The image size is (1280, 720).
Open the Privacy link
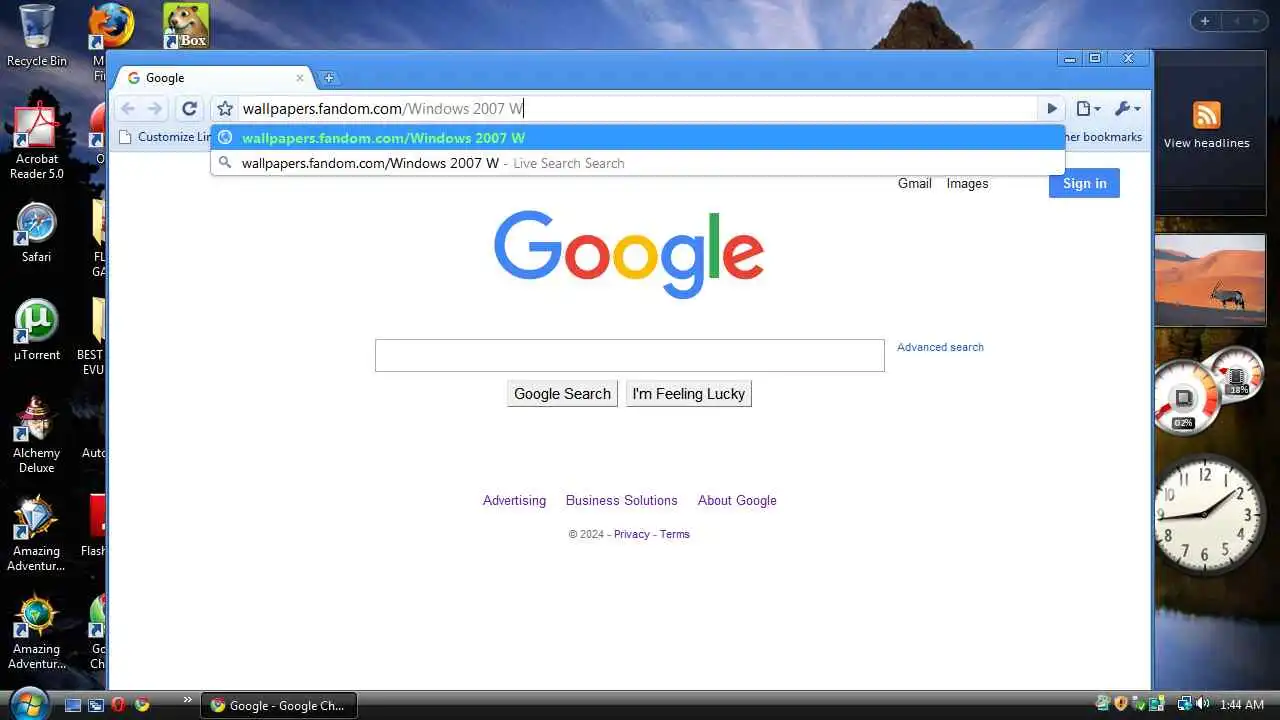point(631,534)
